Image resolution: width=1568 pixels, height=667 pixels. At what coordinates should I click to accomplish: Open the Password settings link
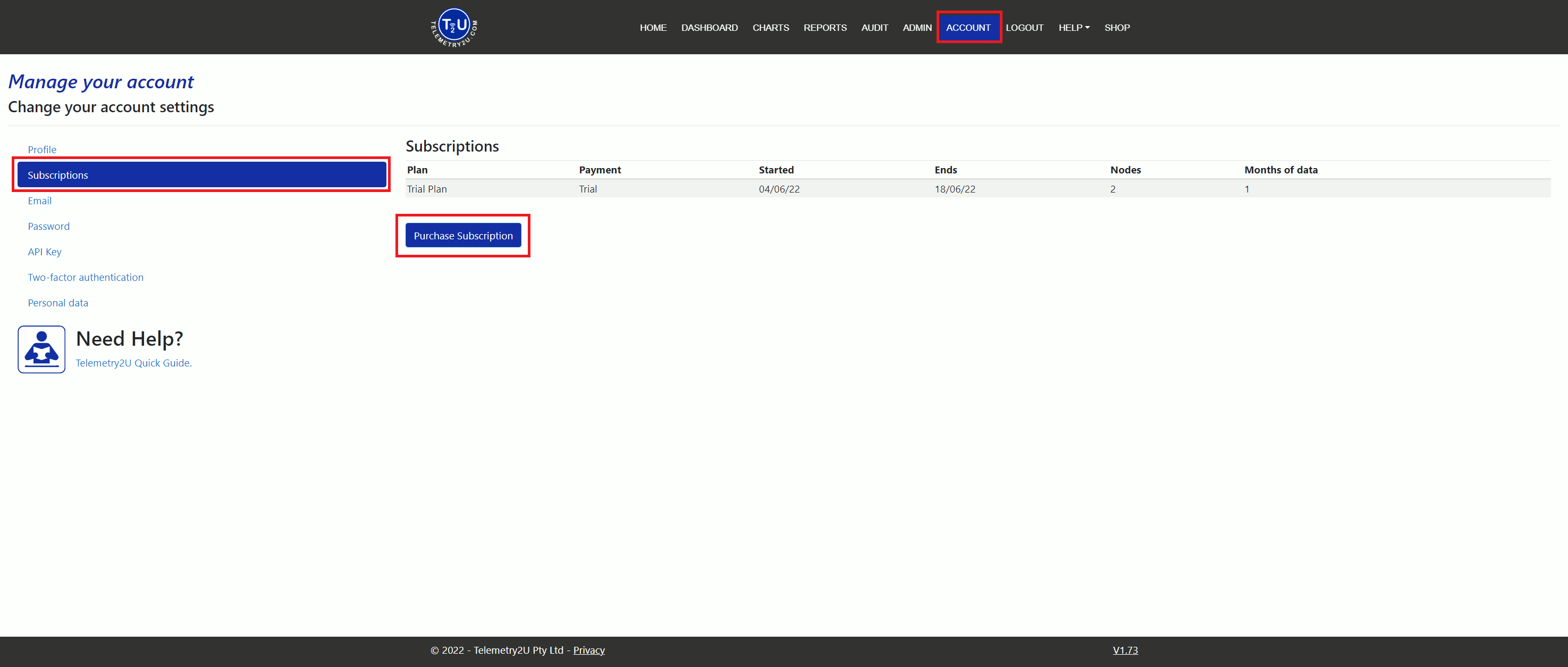pos(49,226)
